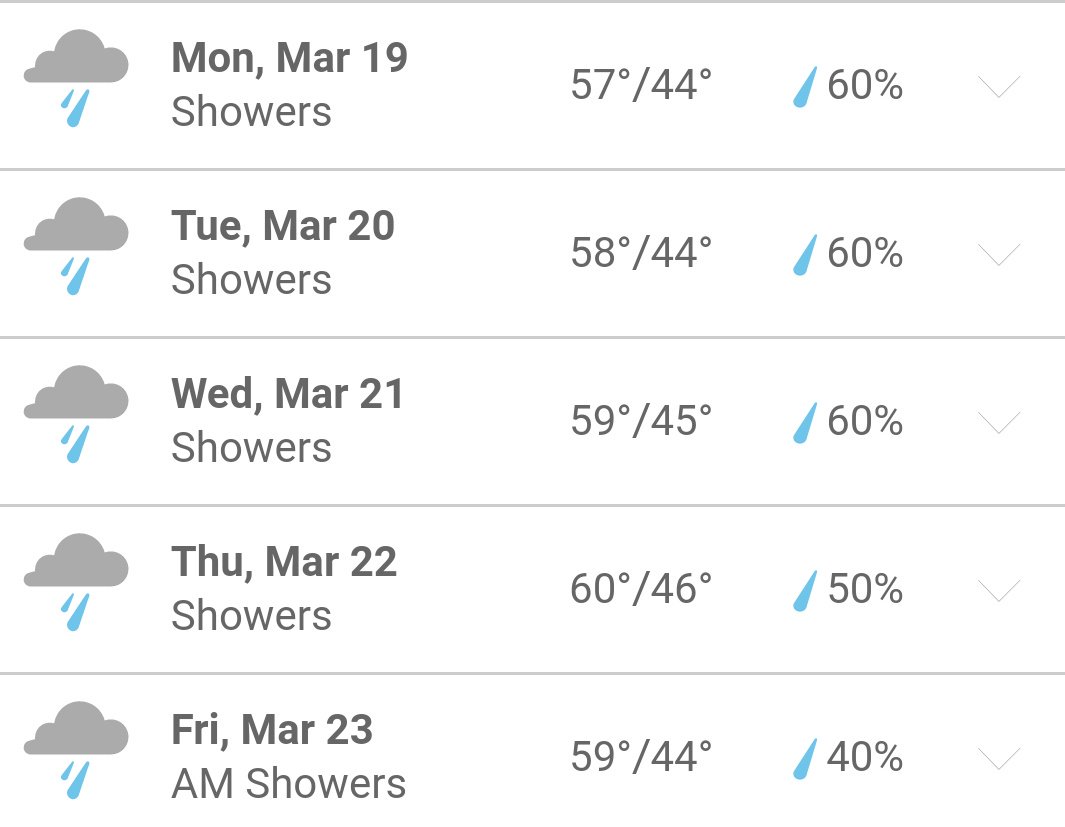
Task: Tap the raindrop icon beside 50% on Thursday
Action: pyautogui.click(x=805, y=590)
